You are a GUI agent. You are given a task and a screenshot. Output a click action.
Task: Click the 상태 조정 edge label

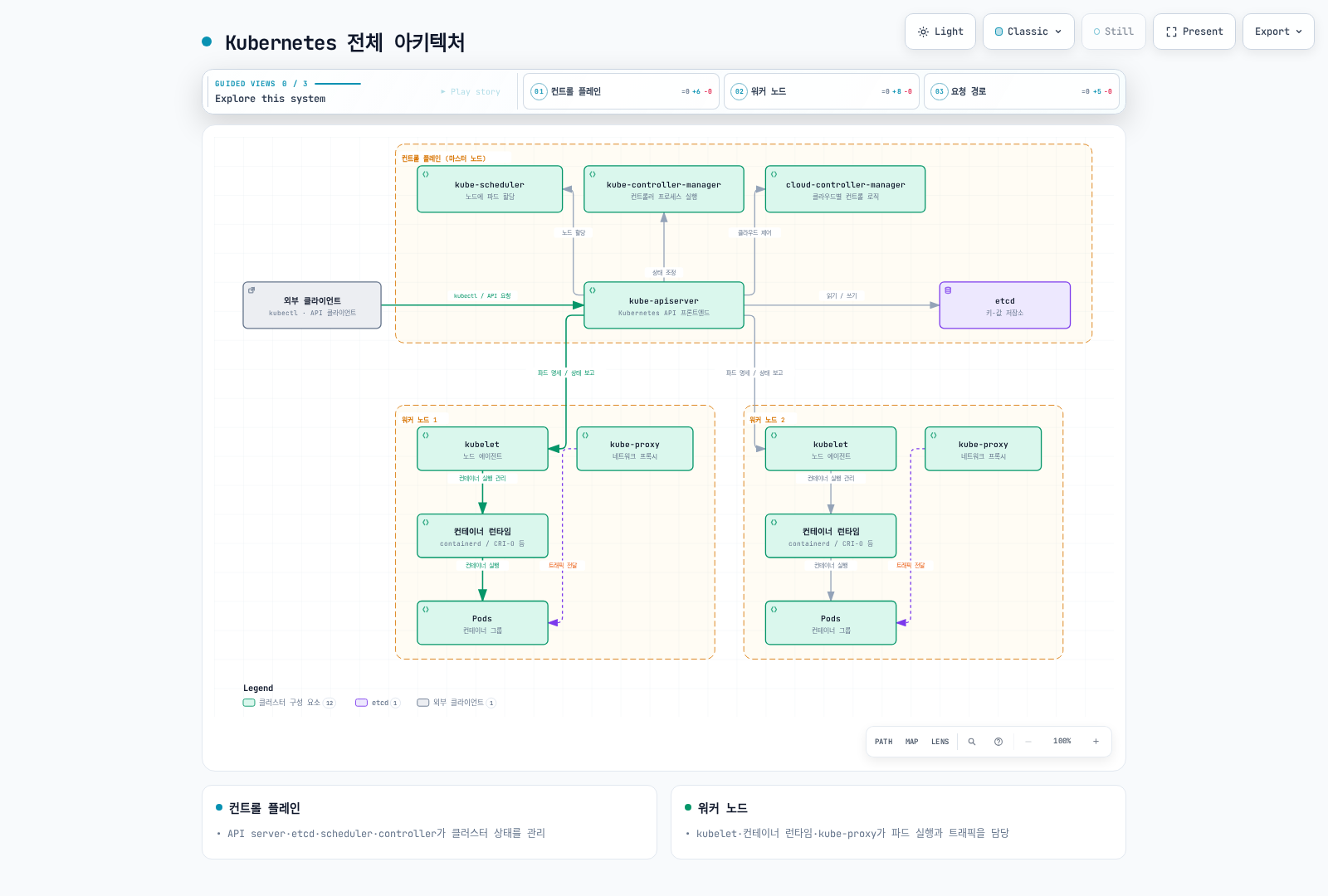pos(664,273)
